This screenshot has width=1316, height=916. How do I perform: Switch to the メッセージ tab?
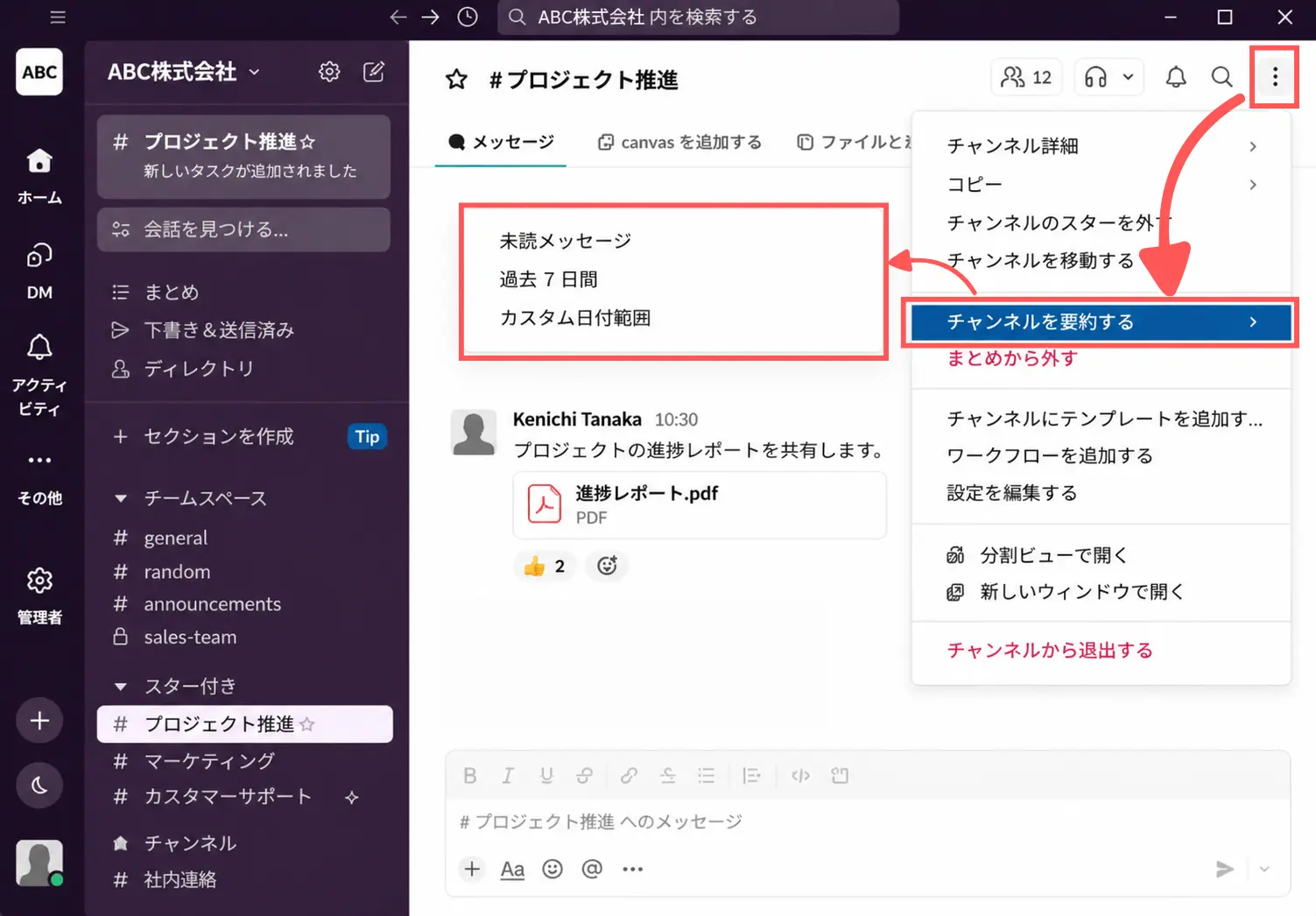pos(501,142)
